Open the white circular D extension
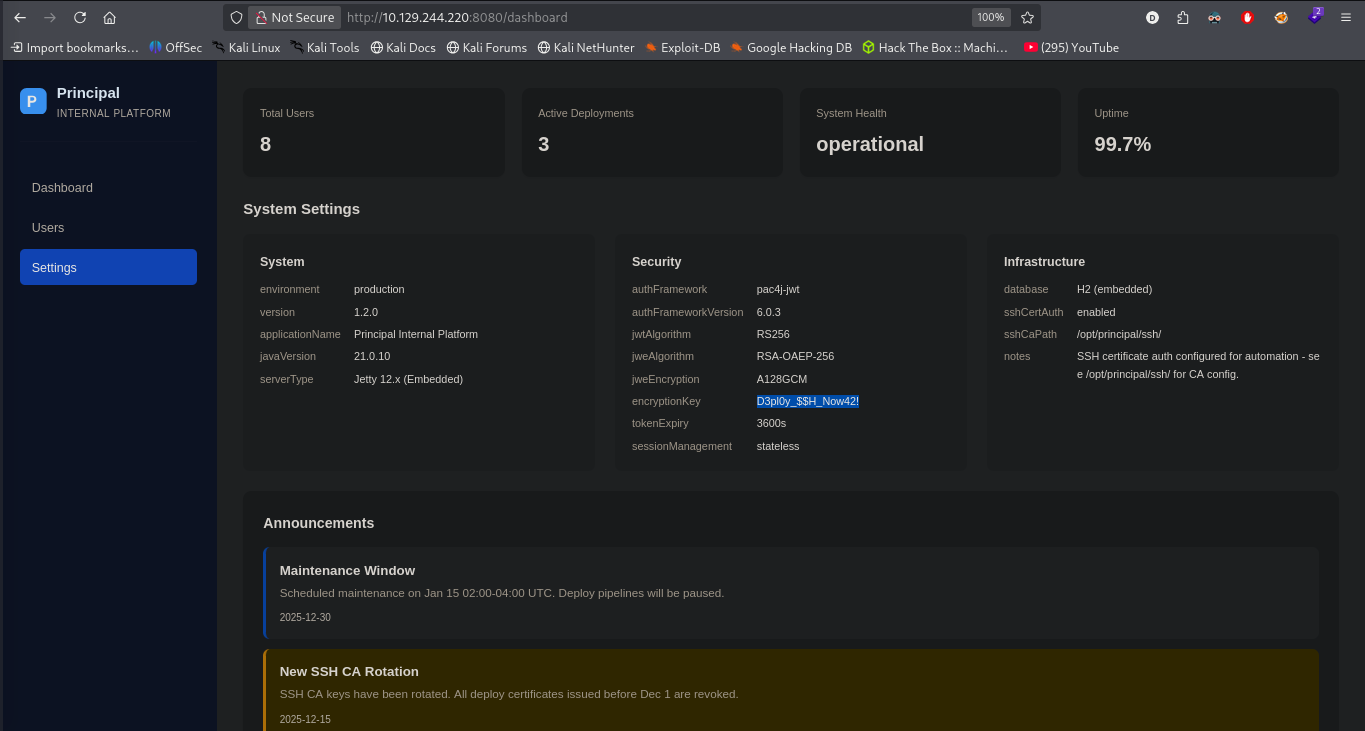This screenshot has width=1365, height=731. coord(1152,17)
